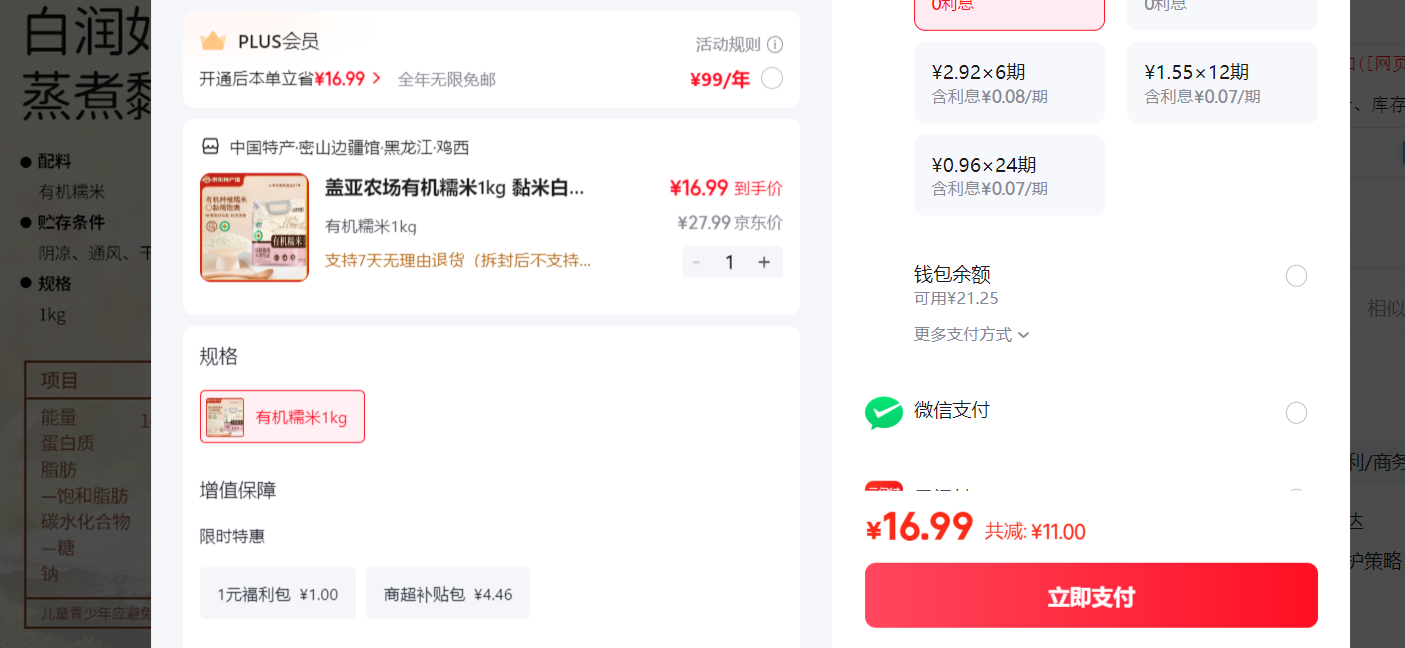The image size is (1405, 648).
Task: Choose the ¥1.55×12期 installment option
Action: click(1222, 83)
